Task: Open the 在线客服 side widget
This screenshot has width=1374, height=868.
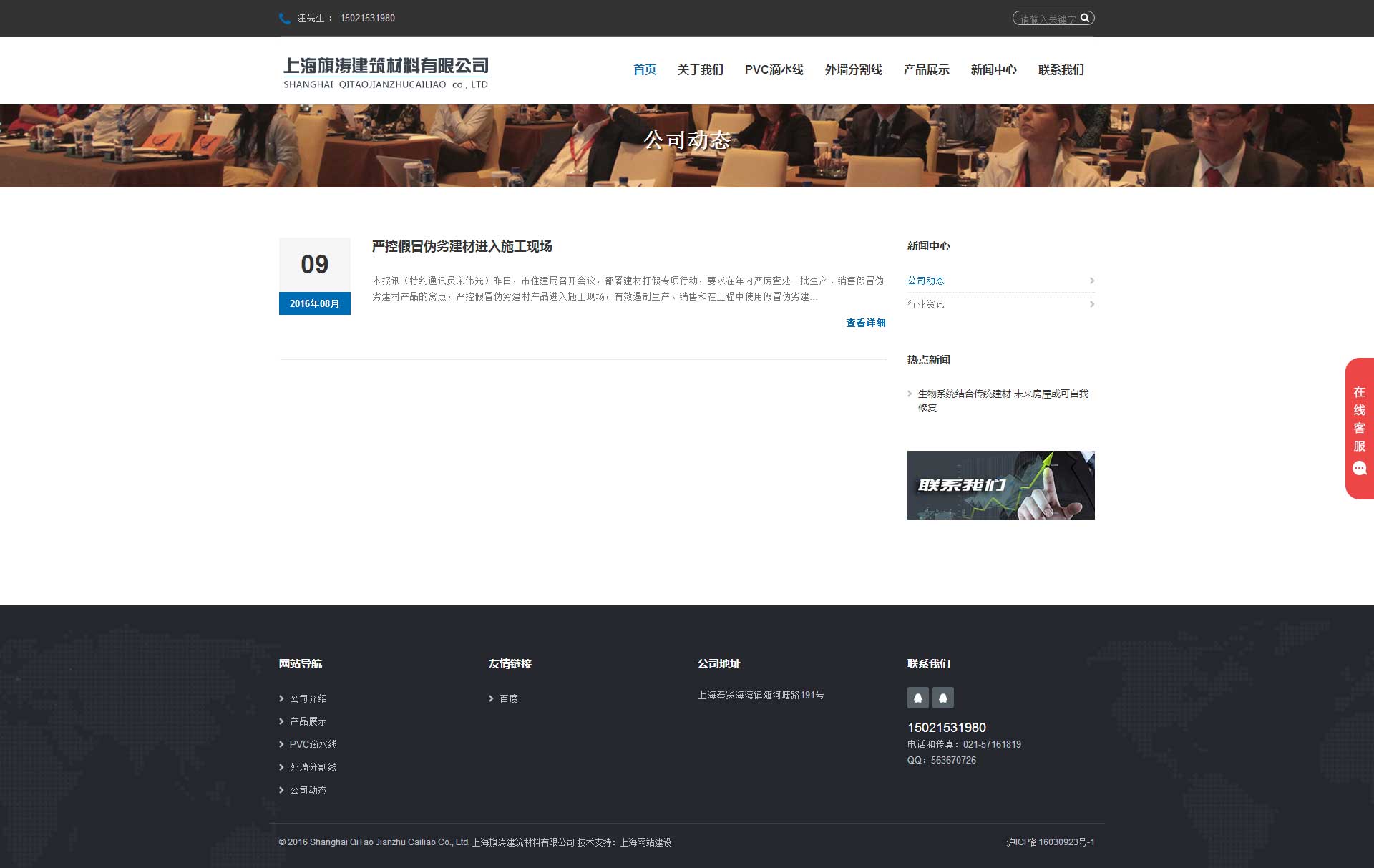Action: tap(1360, 428)
